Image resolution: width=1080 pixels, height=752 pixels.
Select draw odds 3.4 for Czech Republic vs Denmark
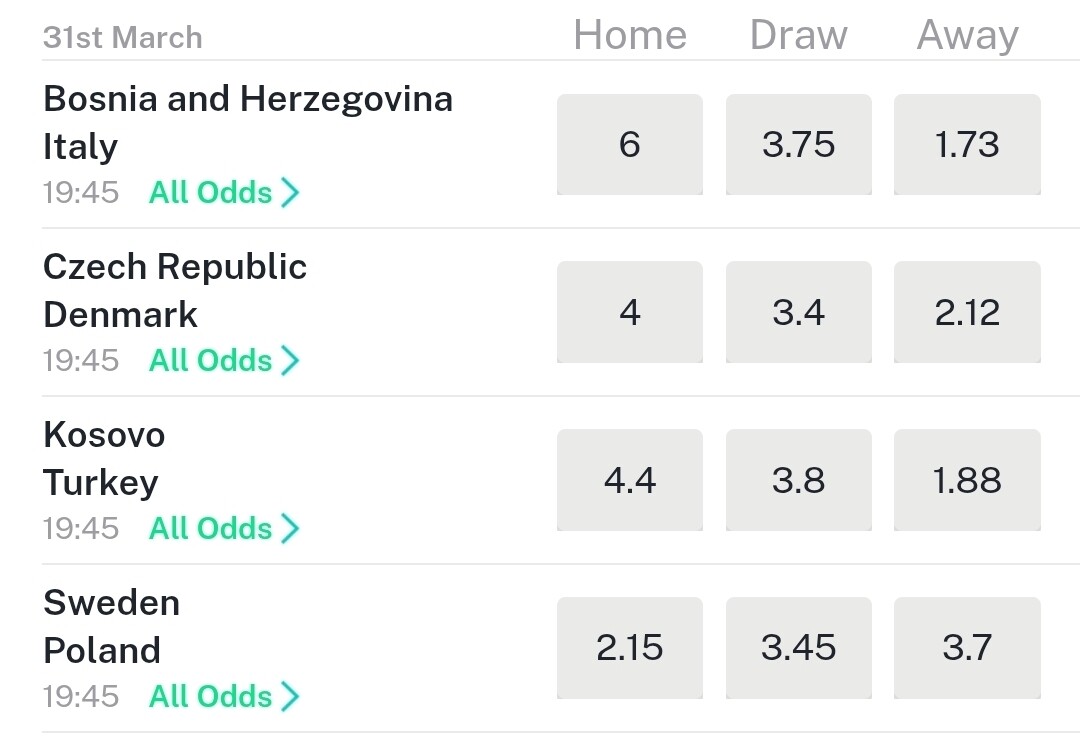click(x=798, y=313)
